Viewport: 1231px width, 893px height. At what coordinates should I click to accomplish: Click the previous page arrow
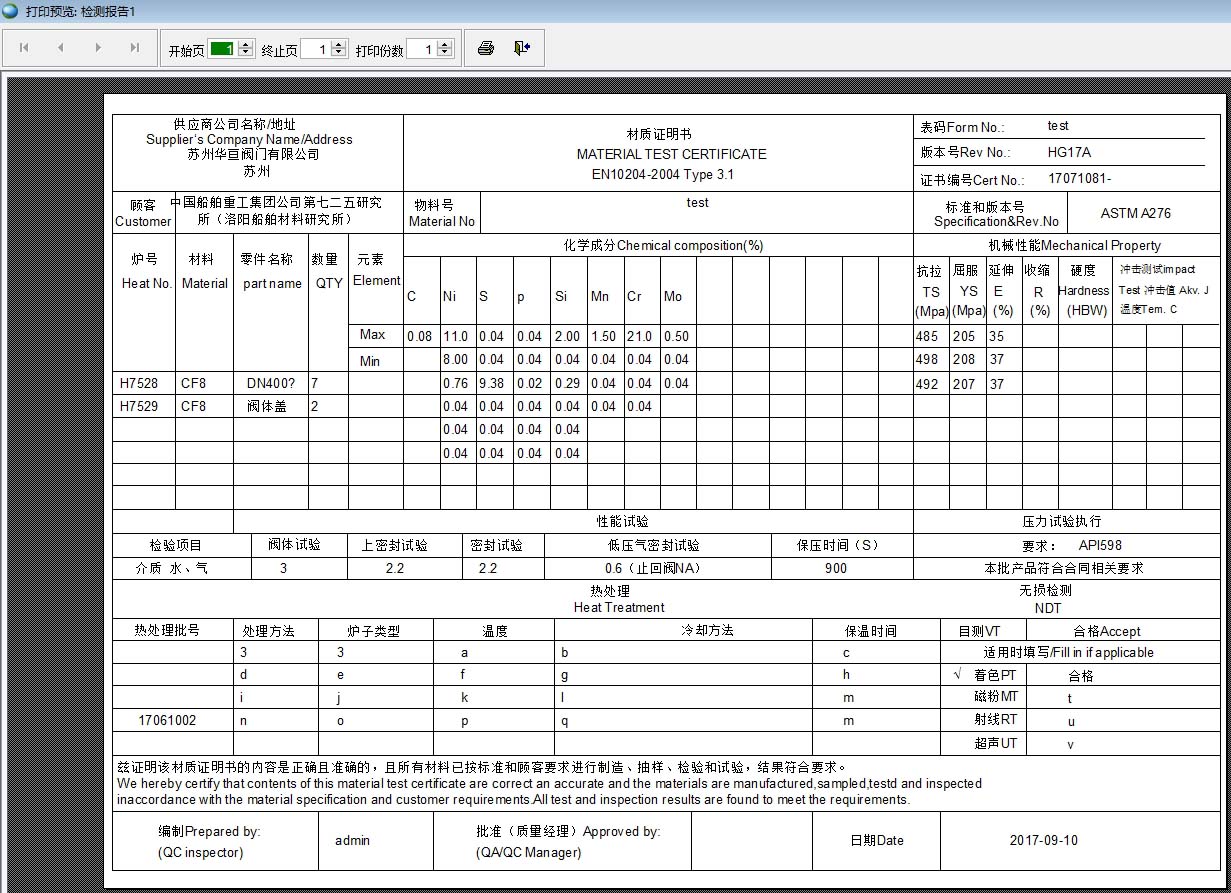tap(60, 48)
